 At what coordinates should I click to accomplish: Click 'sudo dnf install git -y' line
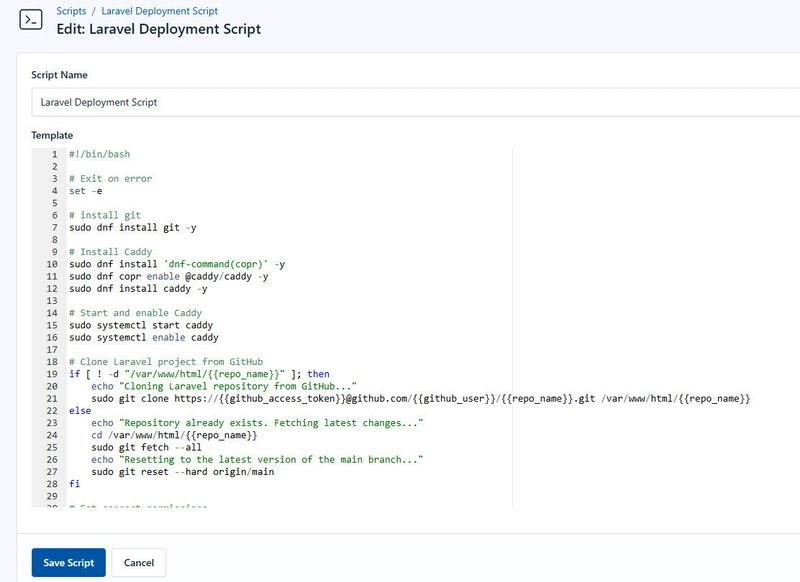[x=133, y=227]
